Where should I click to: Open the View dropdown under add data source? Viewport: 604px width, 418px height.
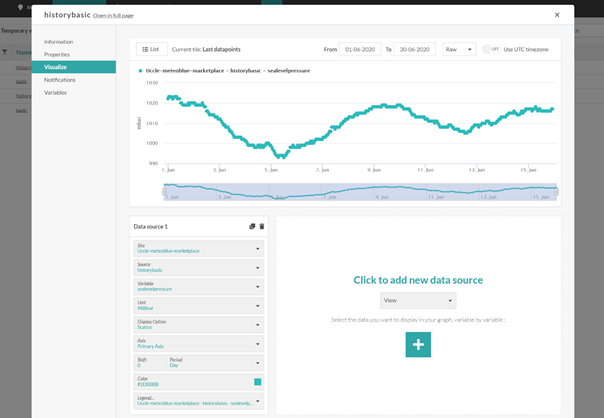click(418, 300)
